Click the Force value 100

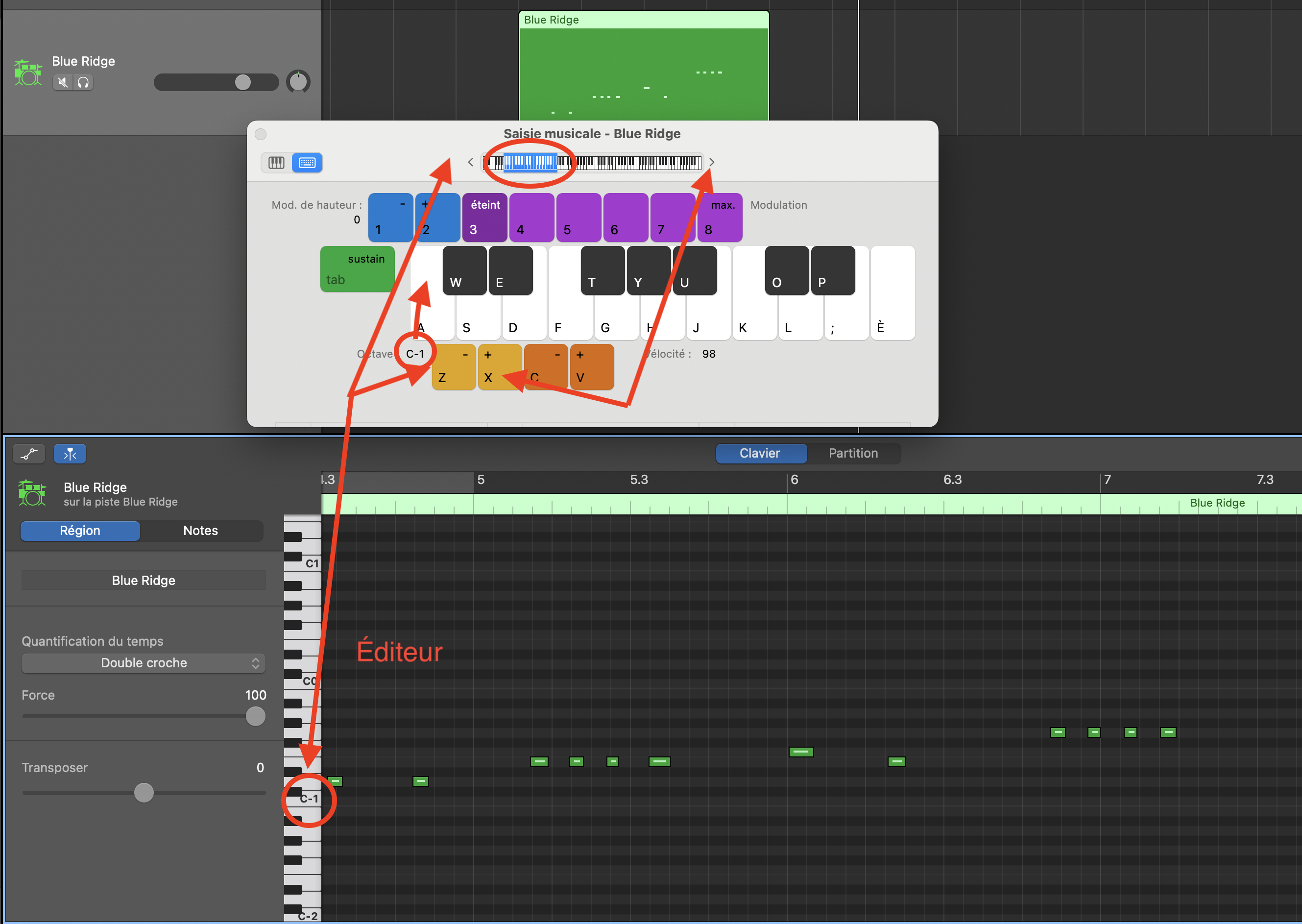click(255, 695)
